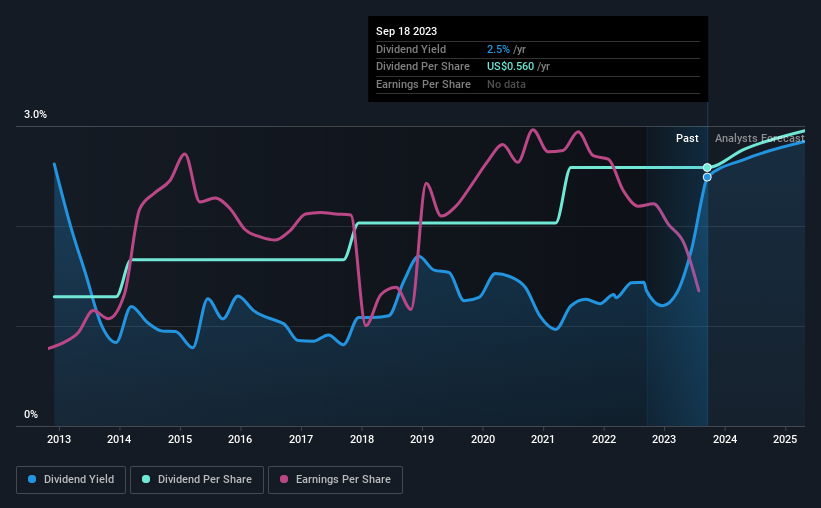Click the teal data point marker at Sep 2023
The height and width of the screenshot is (508, 821).
click(x=707, y=168)
